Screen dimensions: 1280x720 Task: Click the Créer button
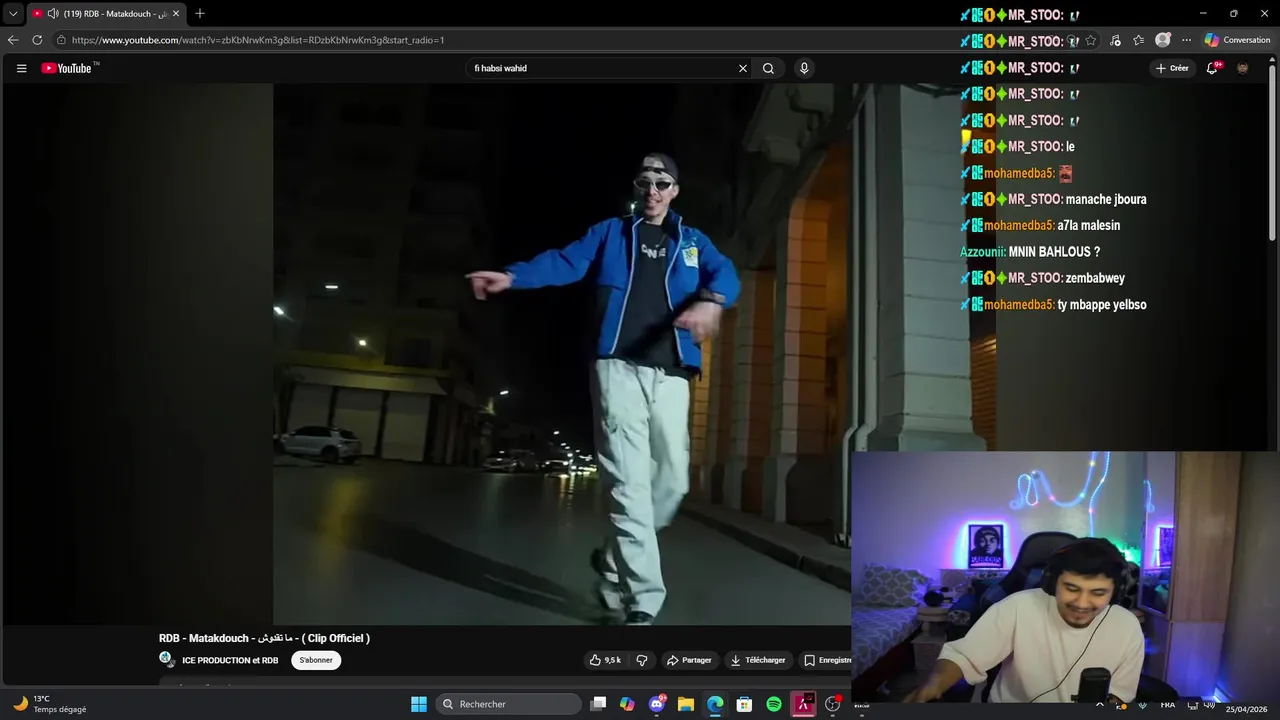pos(1172,68)
